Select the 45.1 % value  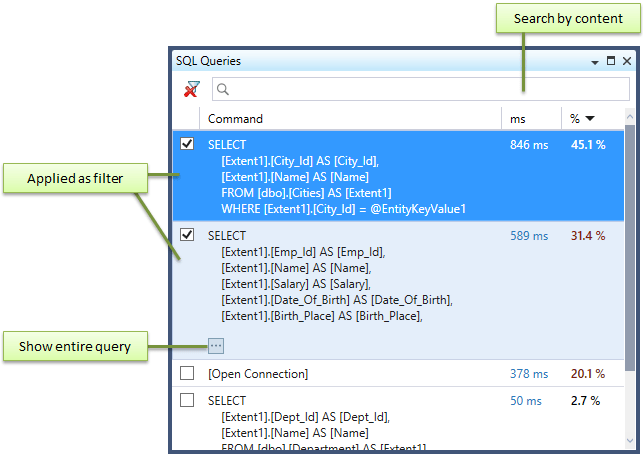pos(588,145)
